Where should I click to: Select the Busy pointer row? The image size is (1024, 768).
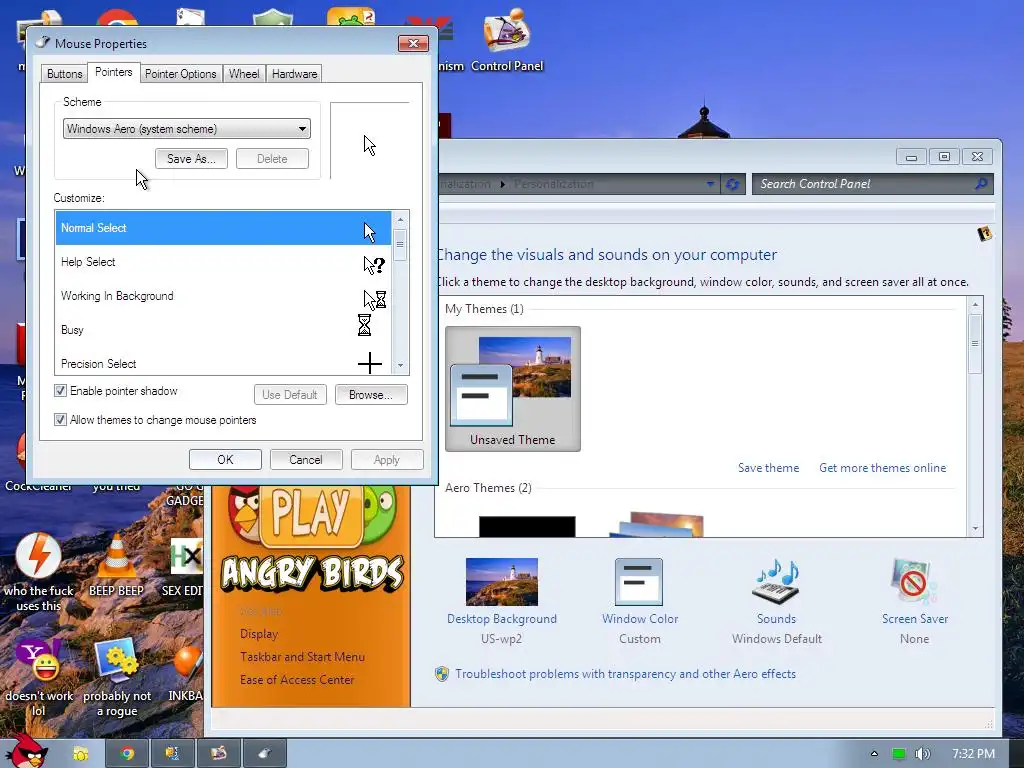(x=223, y=330)
